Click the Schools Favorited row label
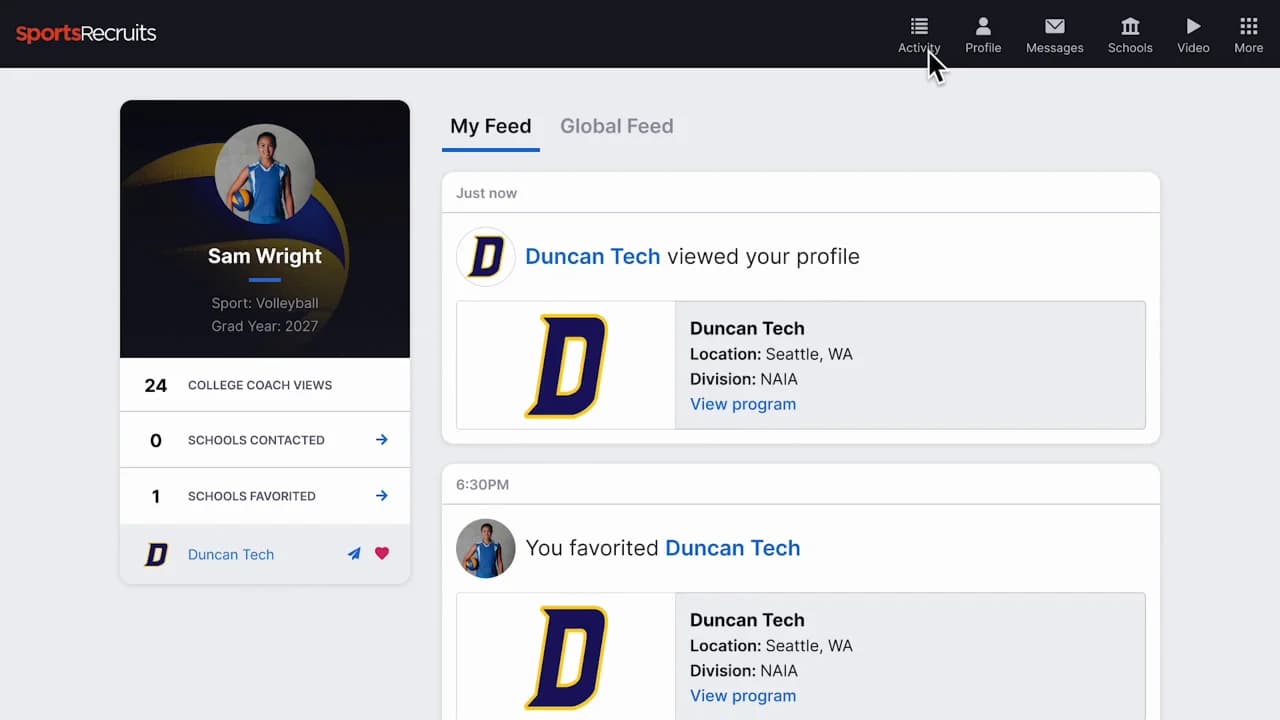This screenshot has height=720, width=1280. (x=252, y=496)
